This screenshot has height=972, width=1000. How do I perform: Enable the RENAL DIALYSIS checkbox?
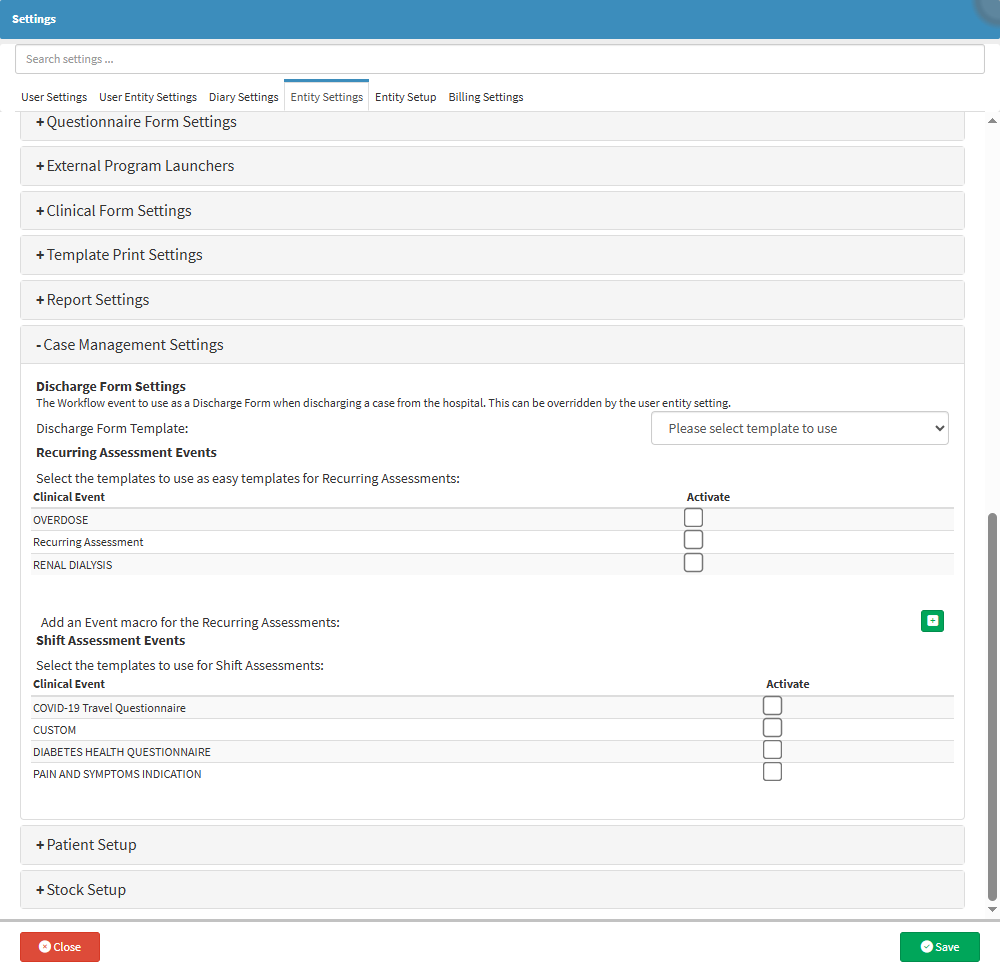pyautogui.click(x=693, y=563)
